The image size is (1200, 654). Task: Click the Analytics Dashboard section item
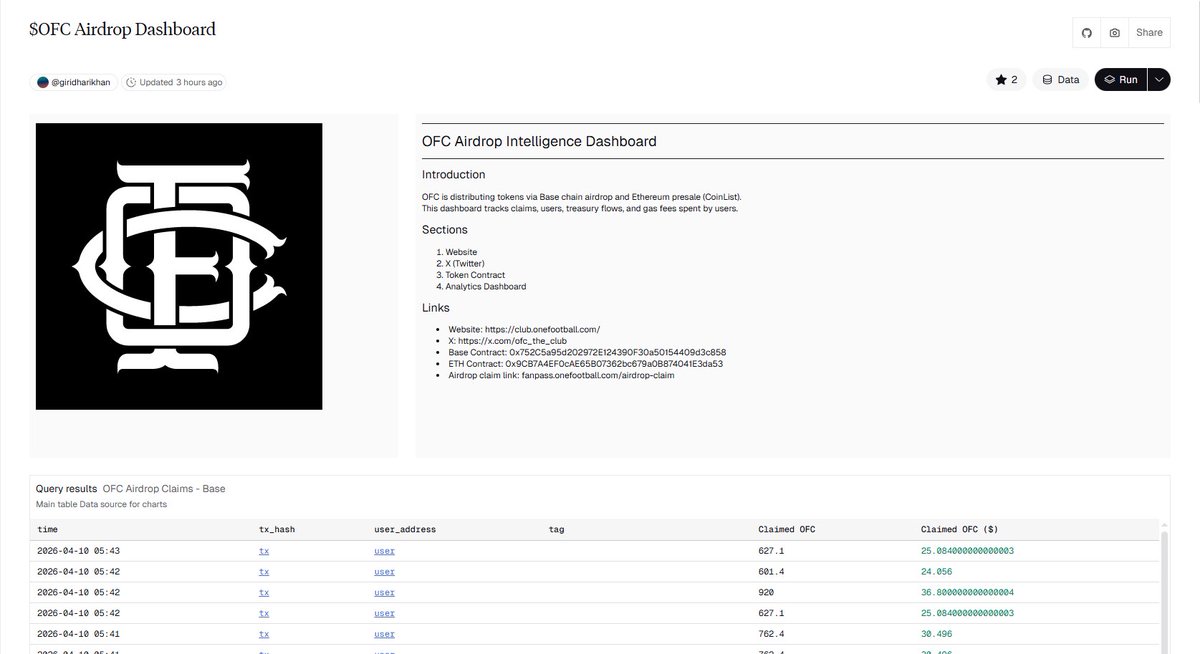pos(486,286)
